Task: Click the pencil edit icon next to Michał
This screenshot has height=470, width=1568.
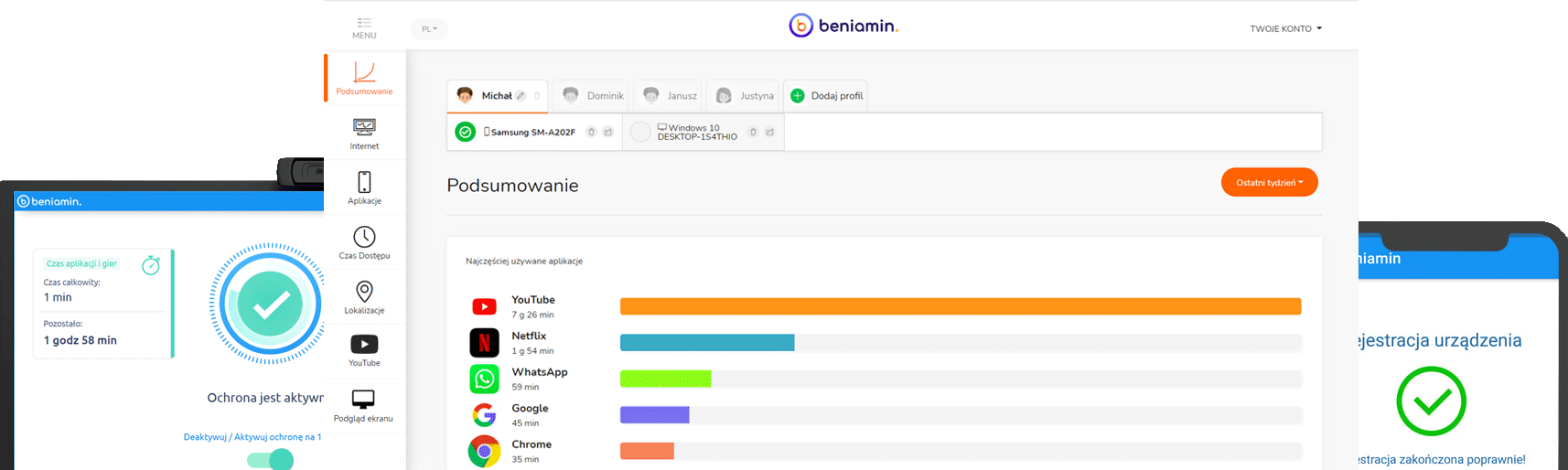Action: pyautogui.click(x=521, y=95)
